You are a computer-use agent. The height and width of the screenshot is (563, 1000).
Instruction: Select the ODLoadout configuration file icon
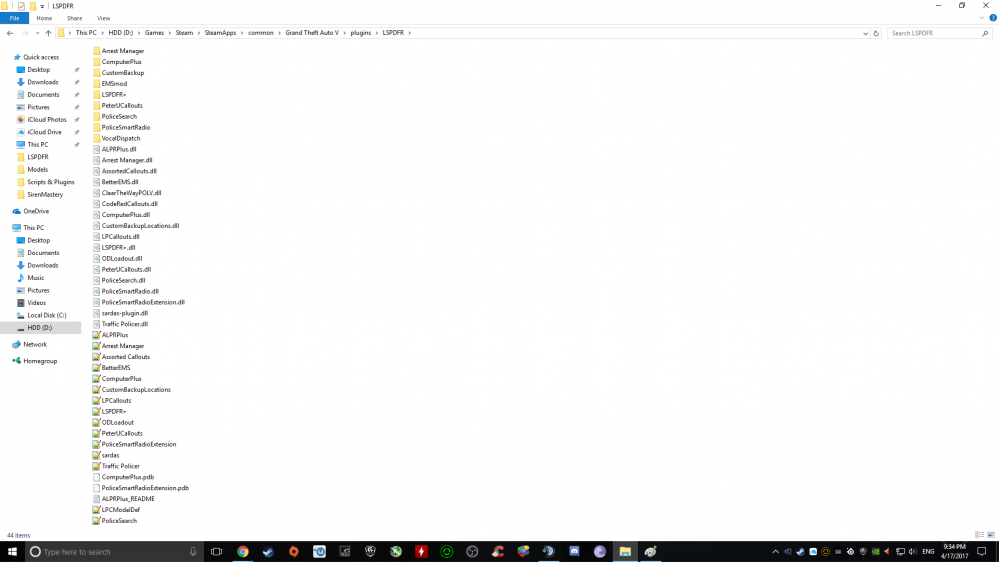point(96,422)
